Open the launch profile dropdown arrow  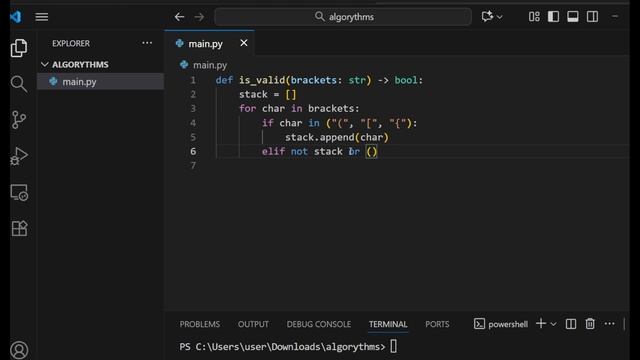(x=553, y=324)
